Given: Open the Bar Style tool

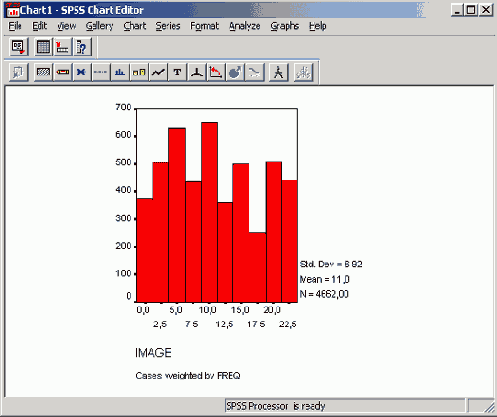Looking at the screenshot, I should [120, 72].
